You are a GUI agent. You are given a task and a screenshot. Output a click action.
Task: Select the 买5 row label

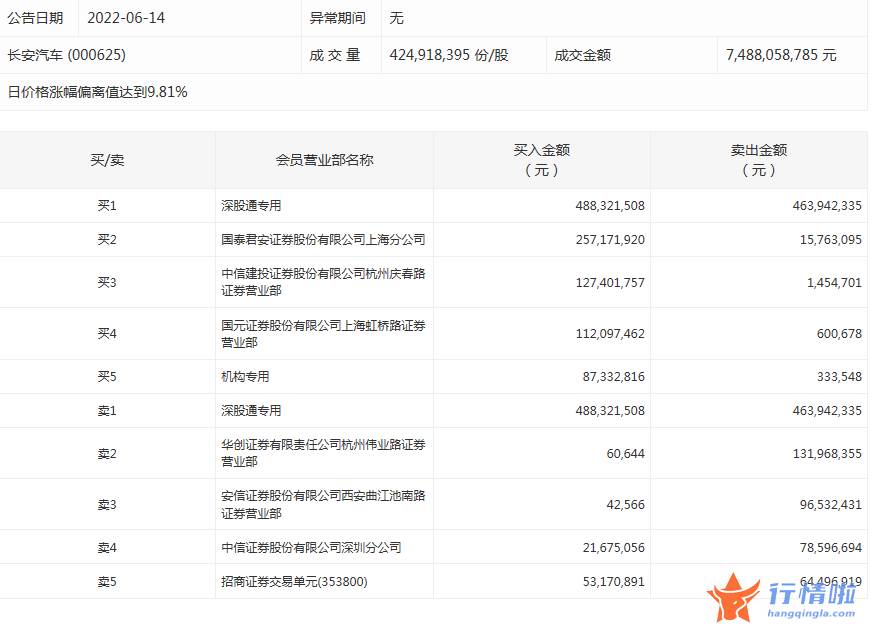(107, 377)
